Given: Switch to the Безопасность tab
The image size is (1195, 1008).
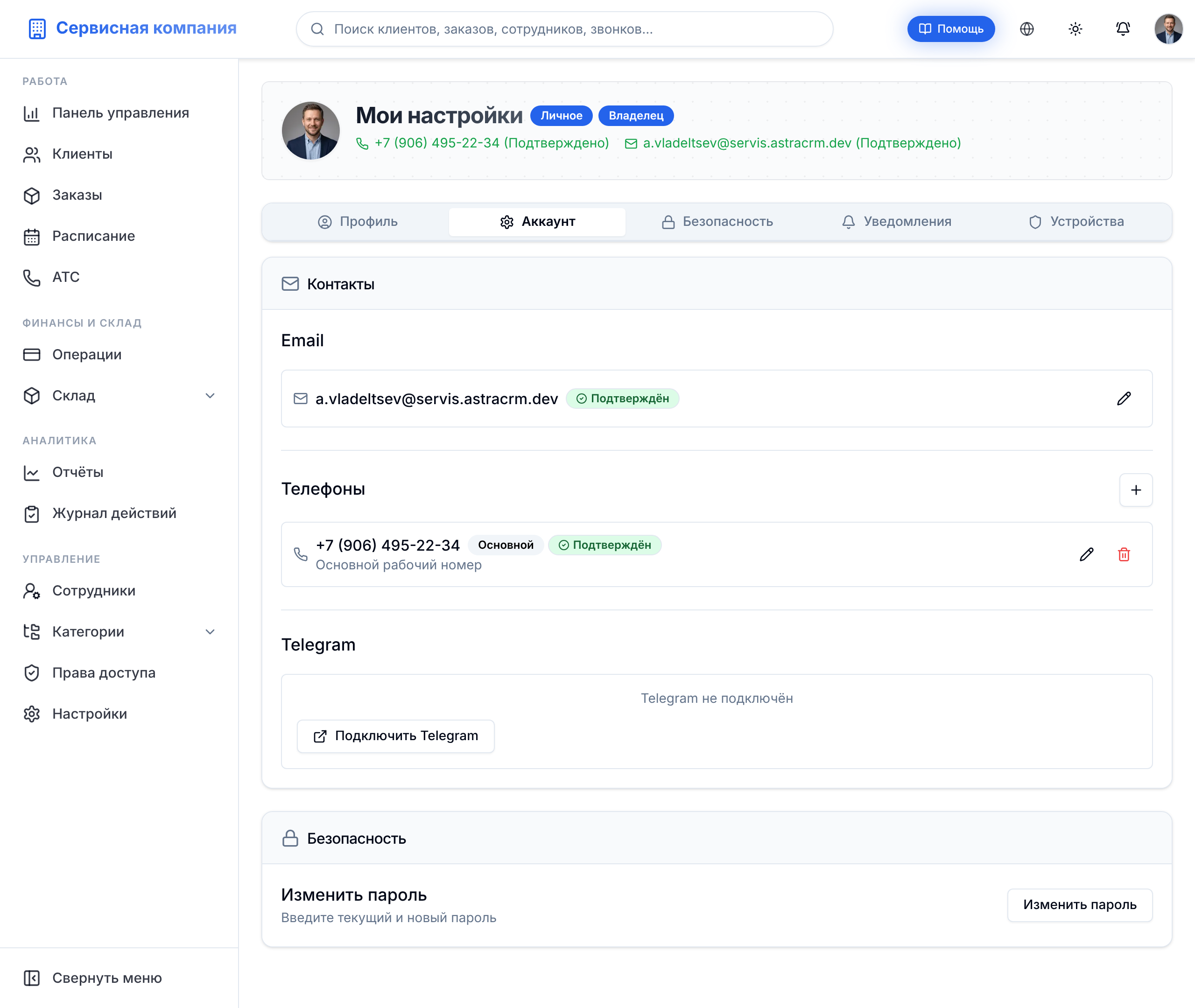Looking at the screenshot, I should click(x=717, y=222).
